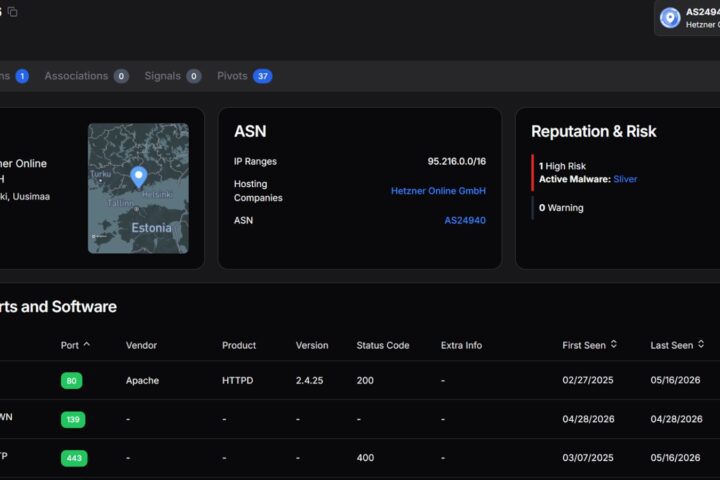720x480 pixels.
Task: Click the Reputation & Risk heading
Action: pos(594,131)
